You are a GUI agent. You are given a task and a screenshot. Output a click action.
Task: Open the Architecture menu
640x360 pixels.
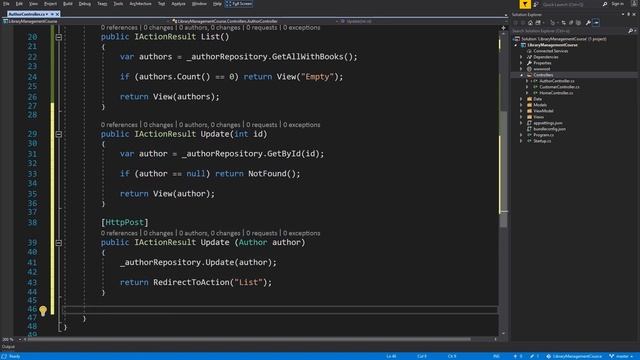(x=140, y=4)
